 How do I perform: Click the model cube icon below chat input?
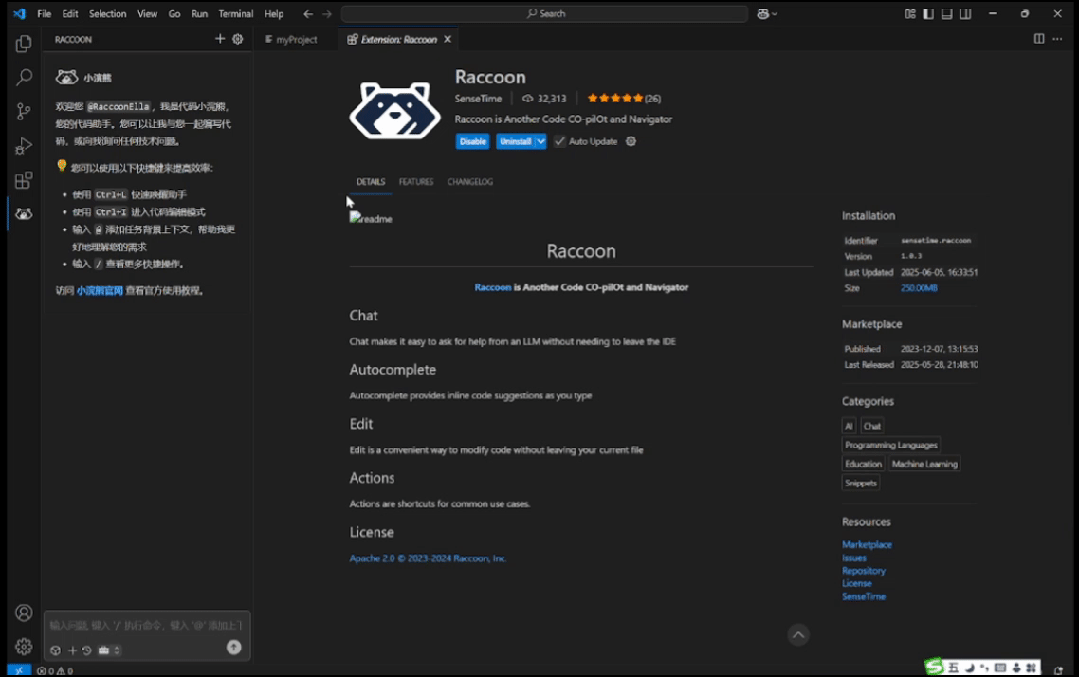(56, 650)
